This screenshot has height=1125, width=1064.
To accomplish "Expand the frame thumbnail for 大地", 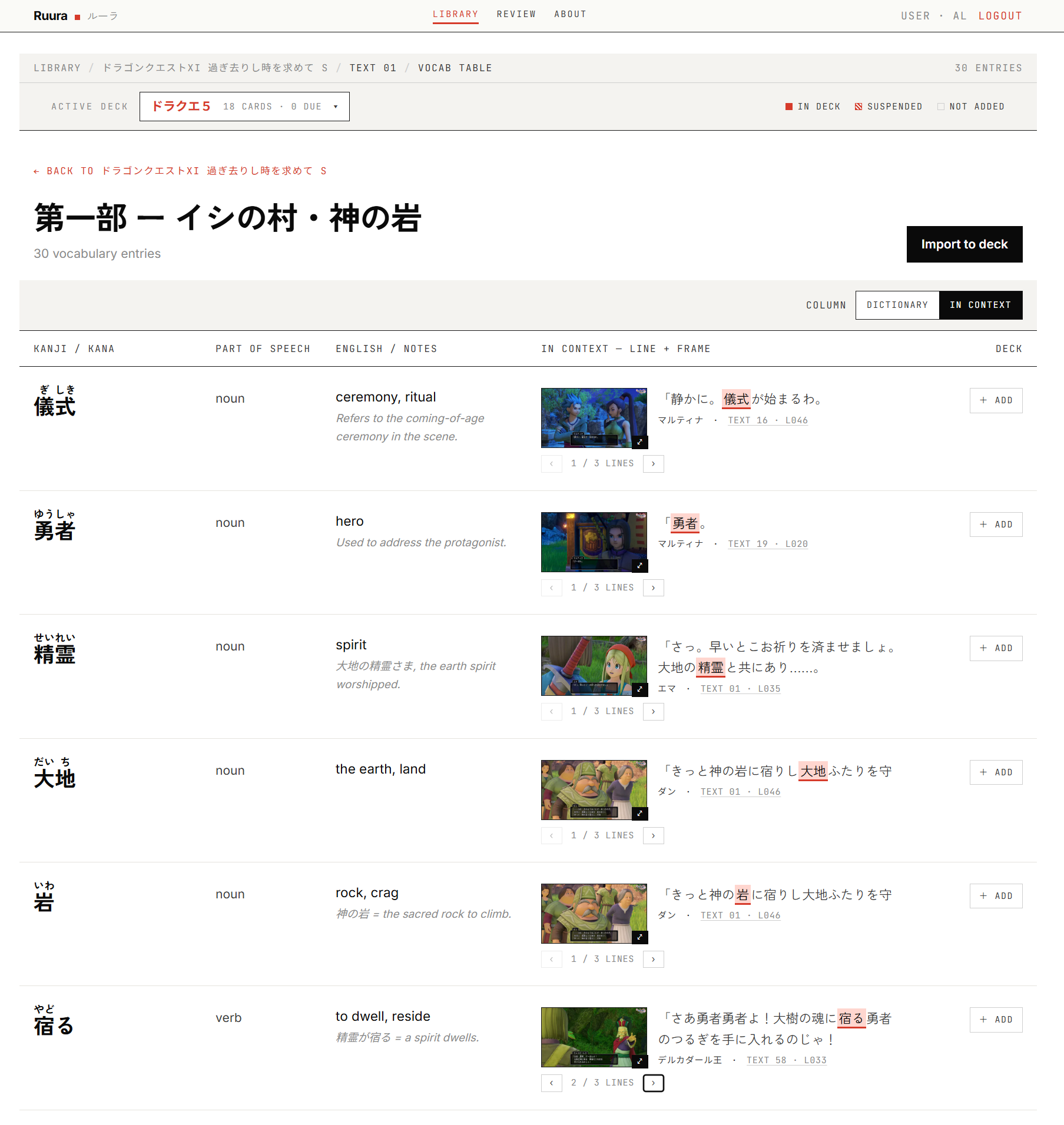I will (x=639, y=814).
